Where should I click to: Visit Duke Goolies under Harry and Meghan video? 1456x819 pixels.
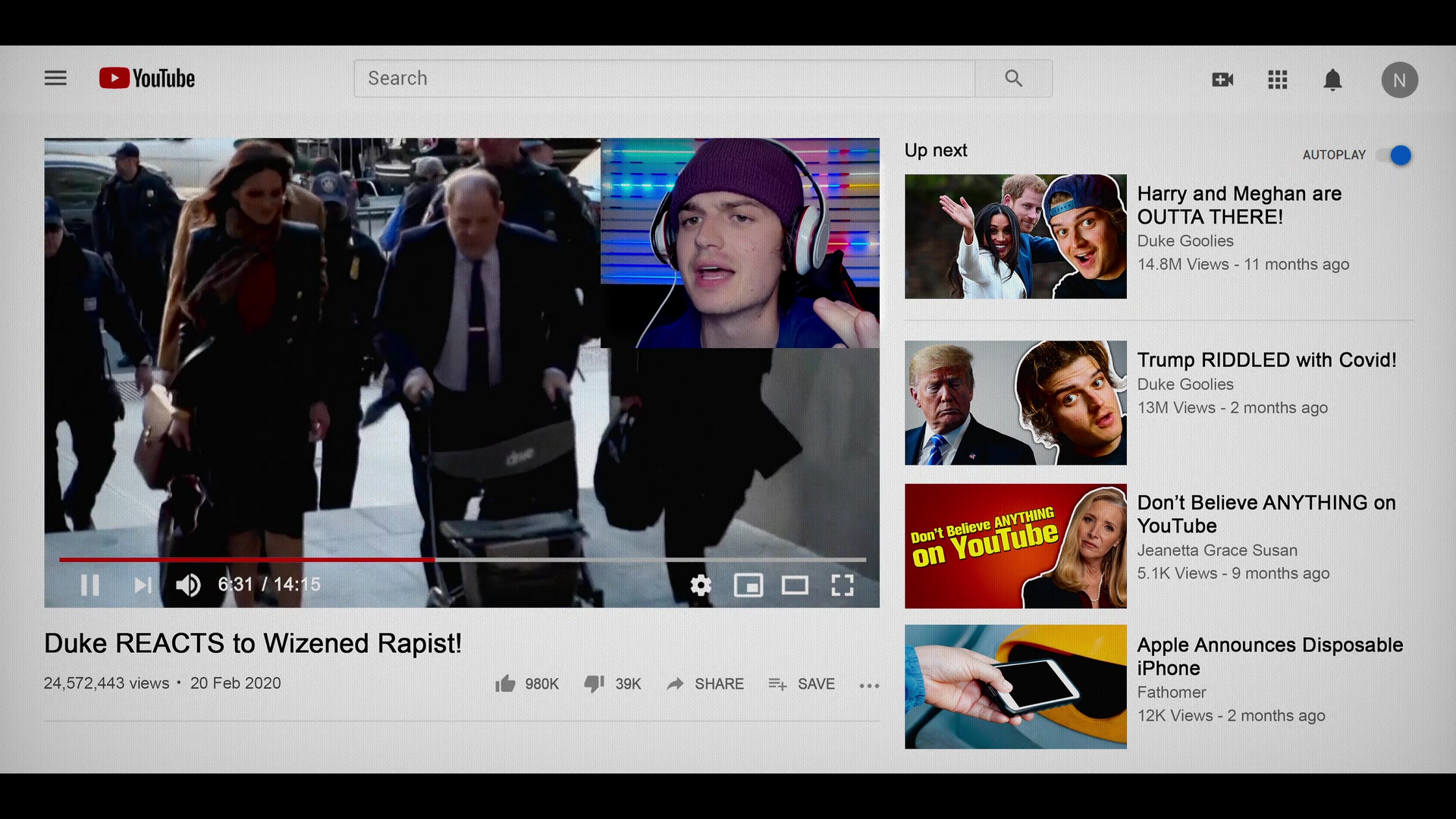[1185, 241]
